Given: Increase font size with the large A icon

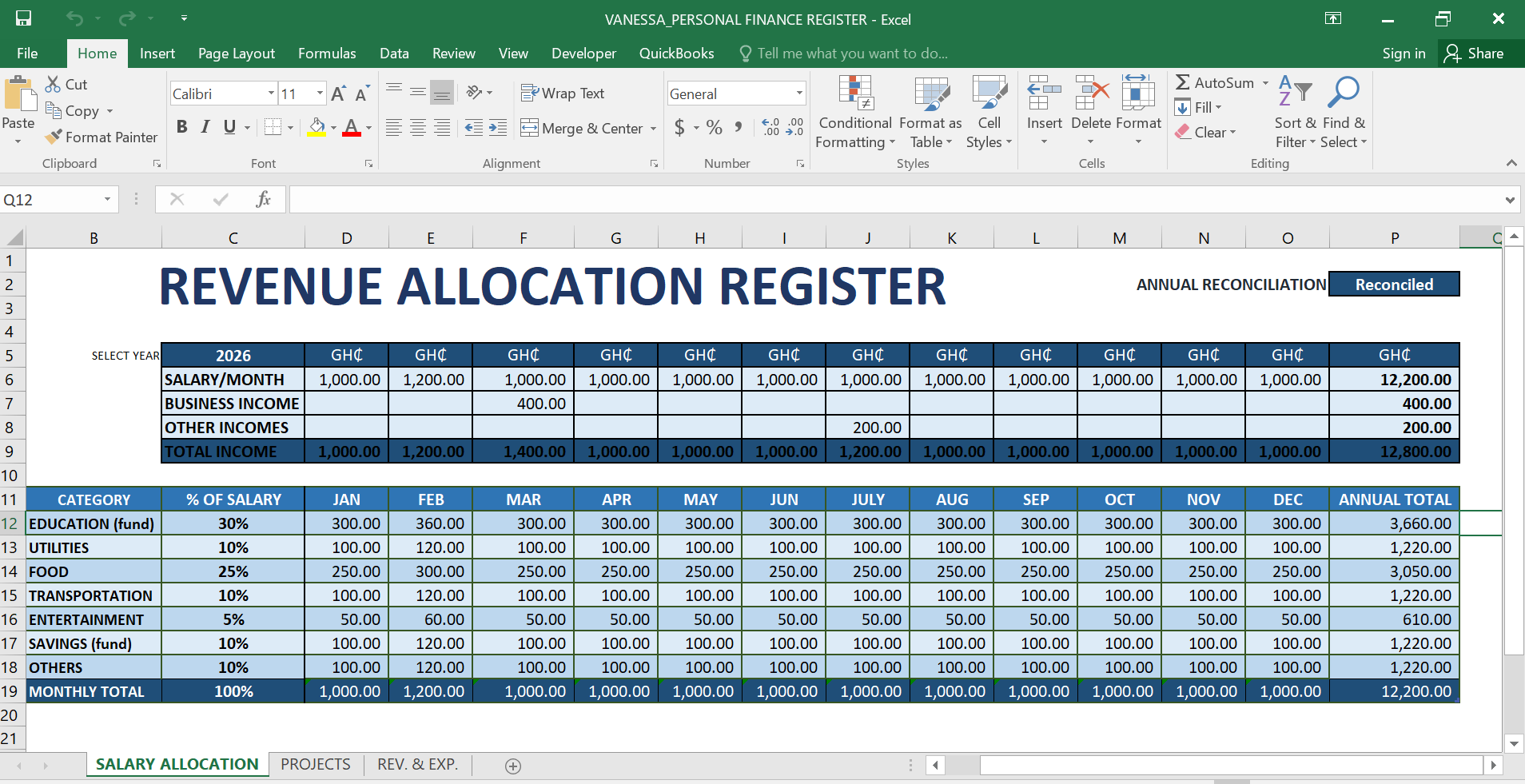Looking at the screenshot, I should coord(338,94).
